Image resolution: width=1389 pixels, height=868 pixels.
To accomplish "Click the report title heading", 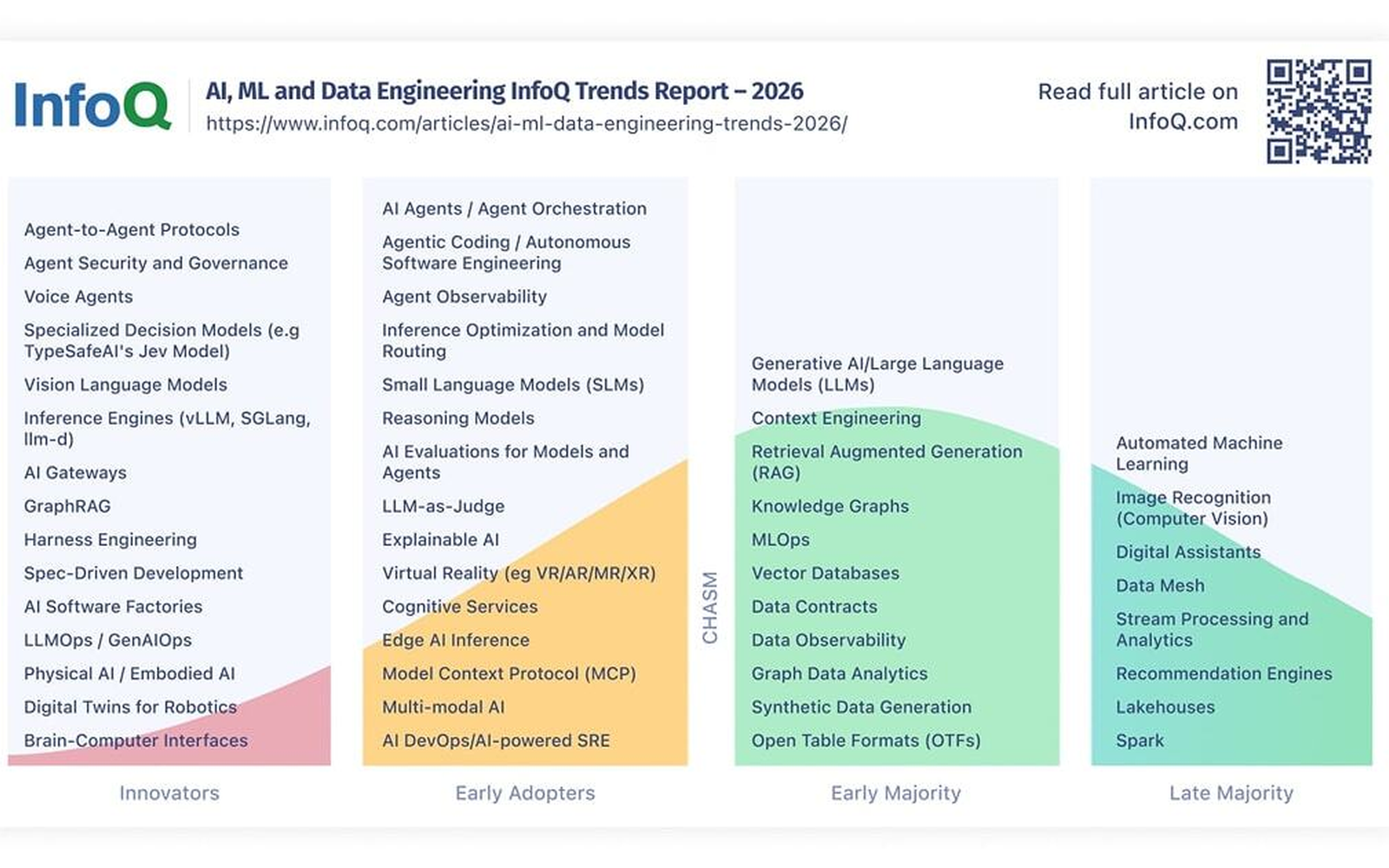I will 504,91.
